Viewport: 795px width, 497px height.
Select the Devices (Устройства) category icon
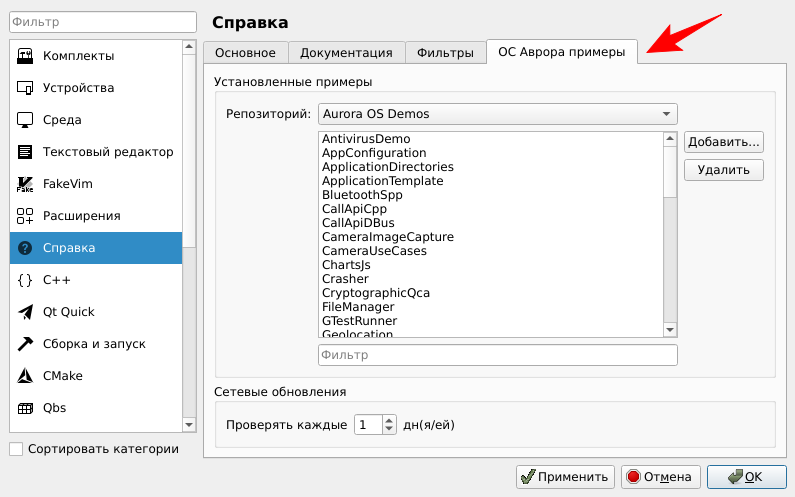[x=25, y=88]
